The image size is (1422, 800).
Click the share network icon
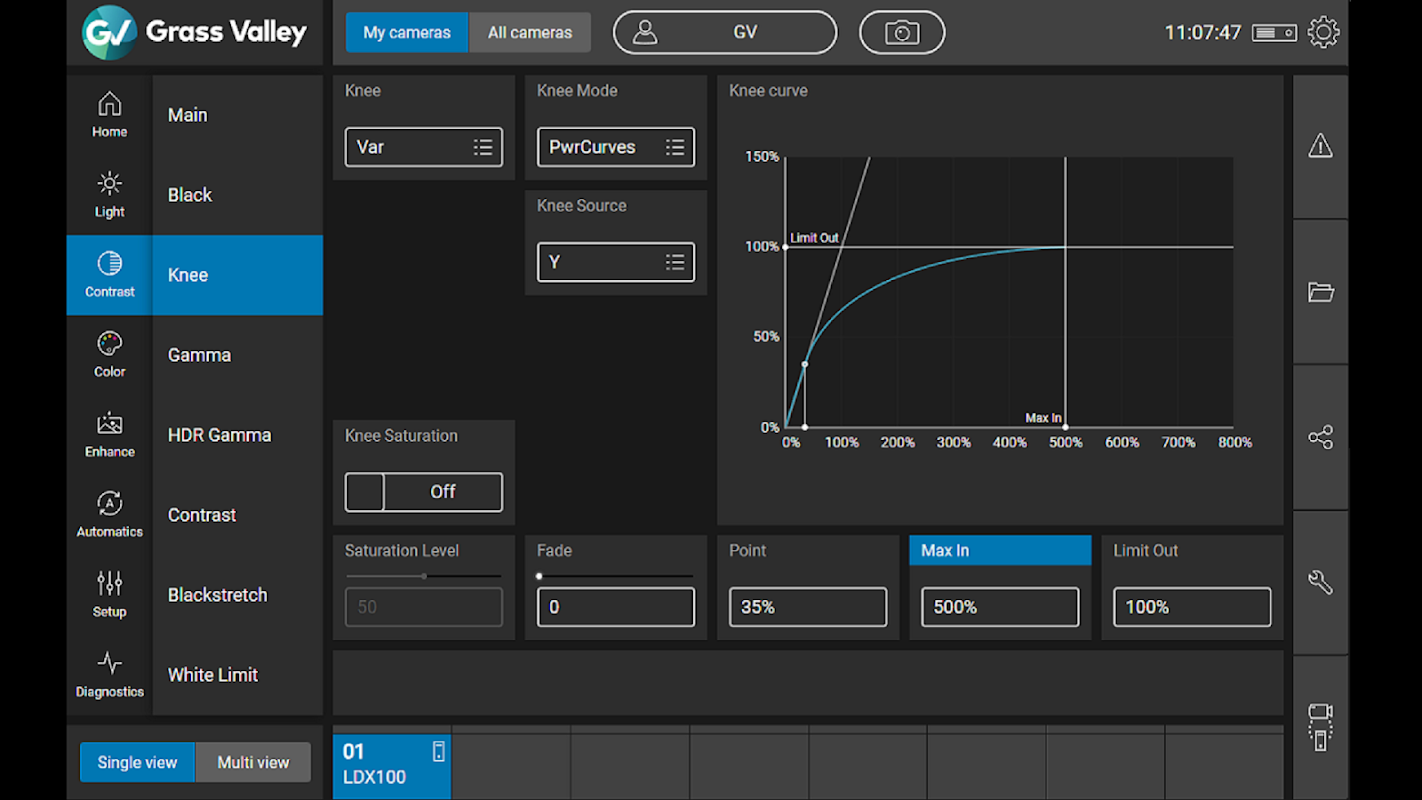point(1320,437)
